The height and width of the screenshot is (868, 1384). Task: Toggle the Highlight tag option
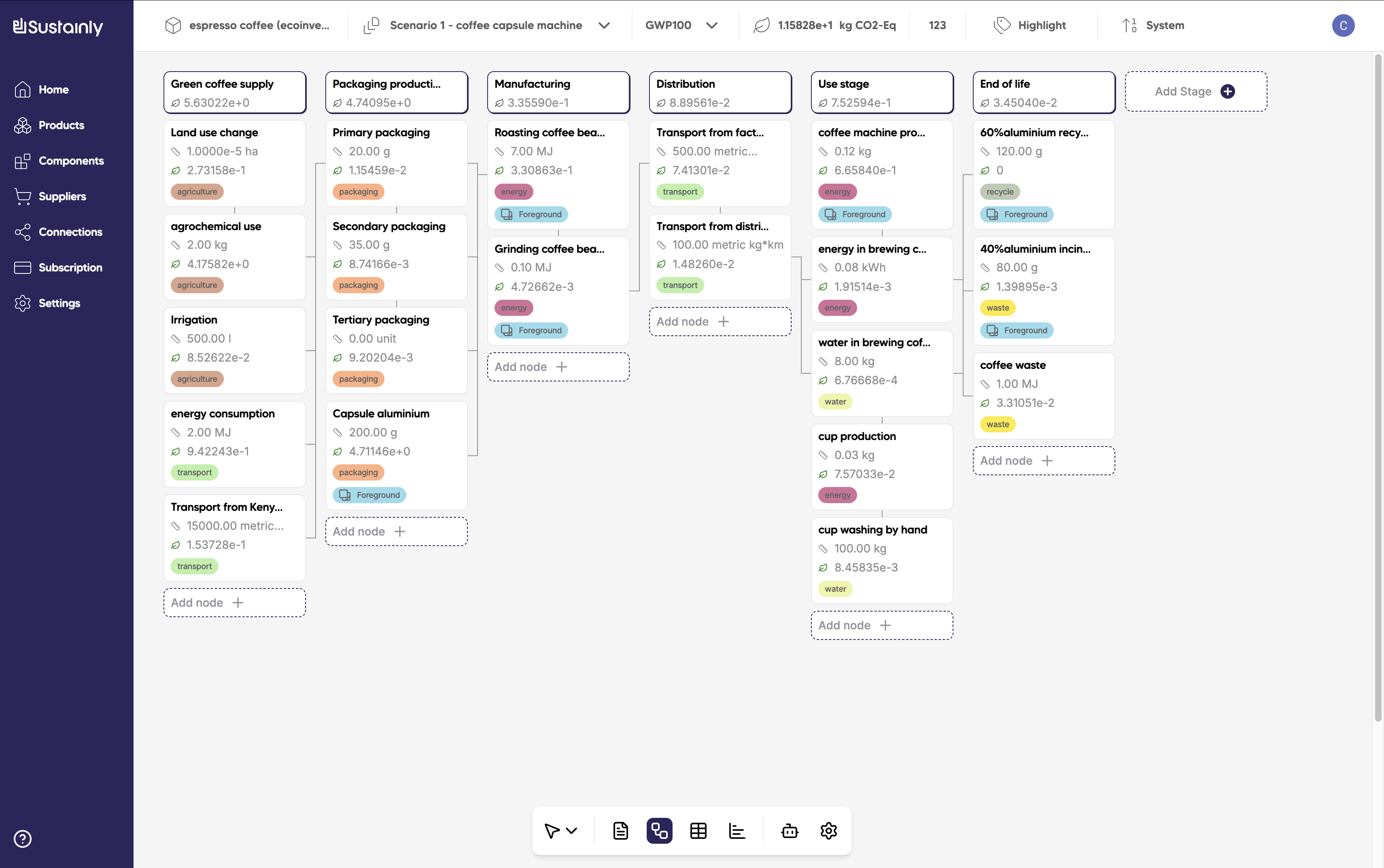[1030, 25]
